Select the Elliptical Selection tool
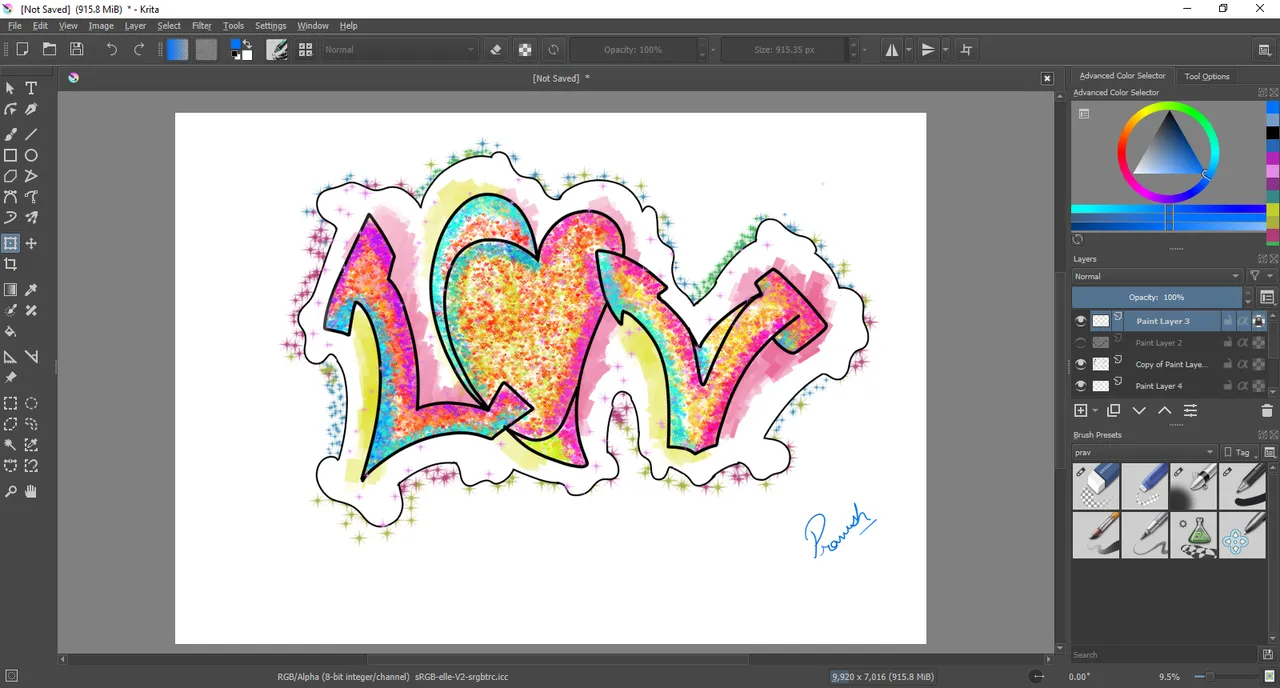The image size is (1280, 688). (31, 403)
